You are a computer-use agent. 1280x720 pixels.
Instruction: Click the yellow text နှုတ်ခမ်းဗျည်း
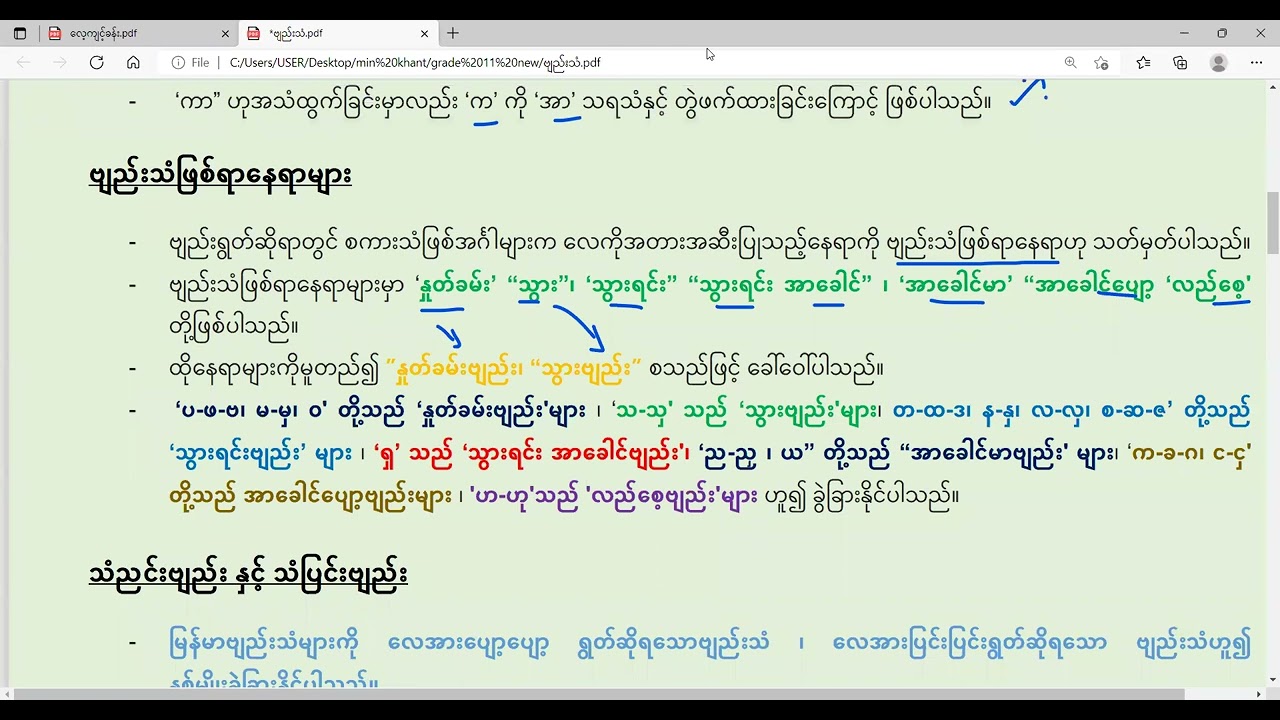point(457,369)
